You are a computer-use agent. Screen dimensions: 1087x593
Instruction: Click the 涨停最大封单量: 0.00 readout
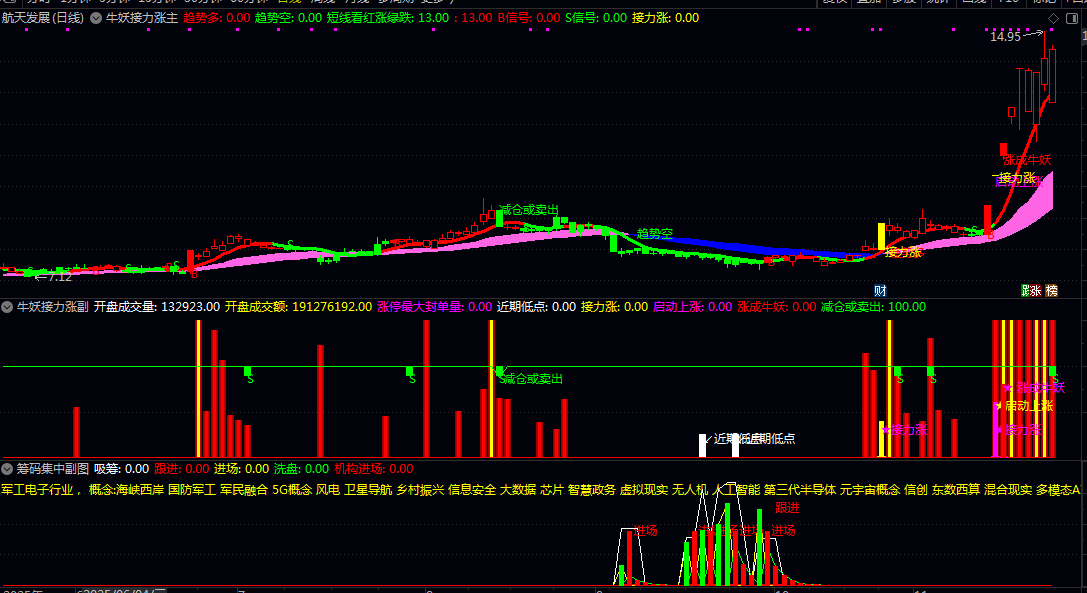click(x=435, y=307)
